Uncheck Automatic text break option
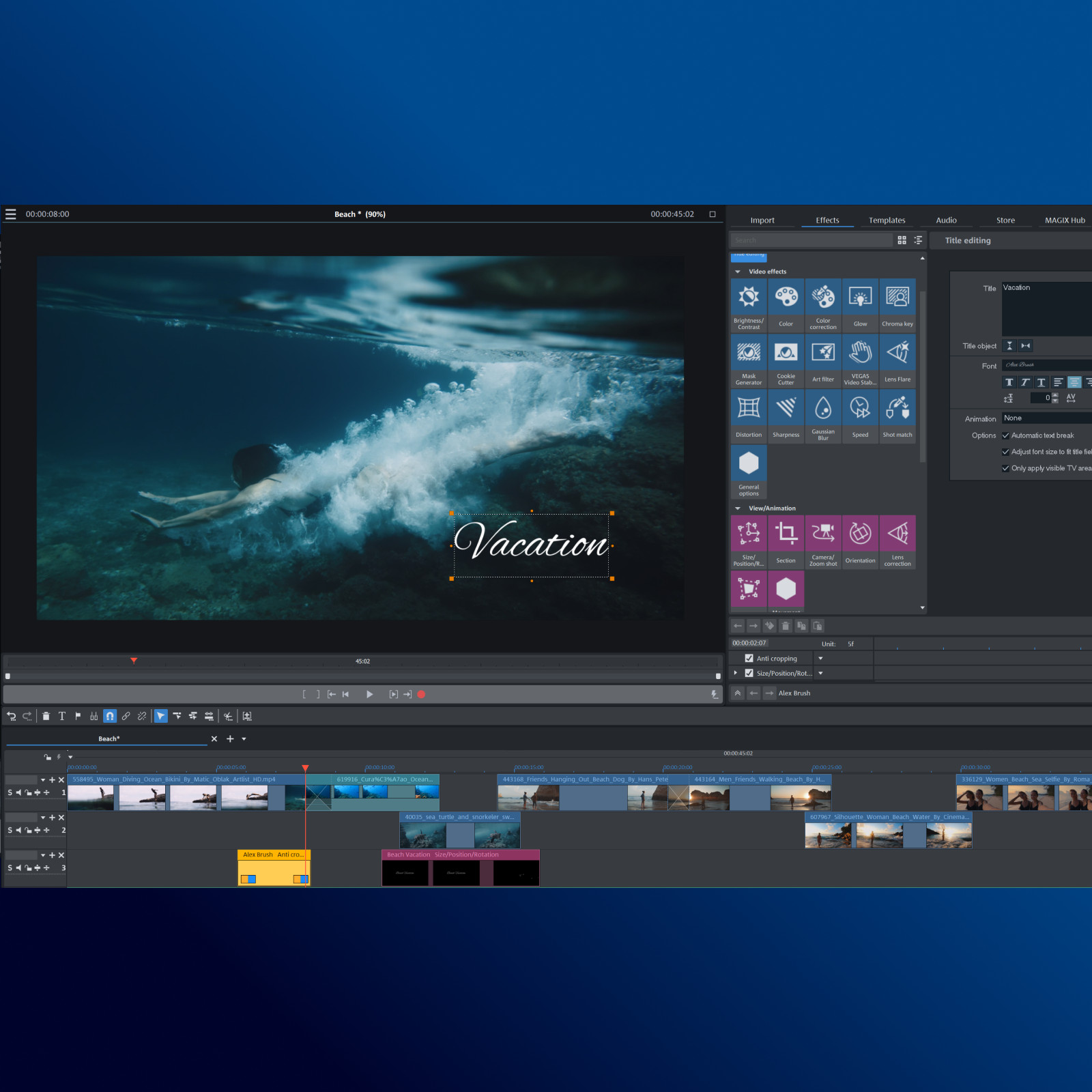 1005,435
